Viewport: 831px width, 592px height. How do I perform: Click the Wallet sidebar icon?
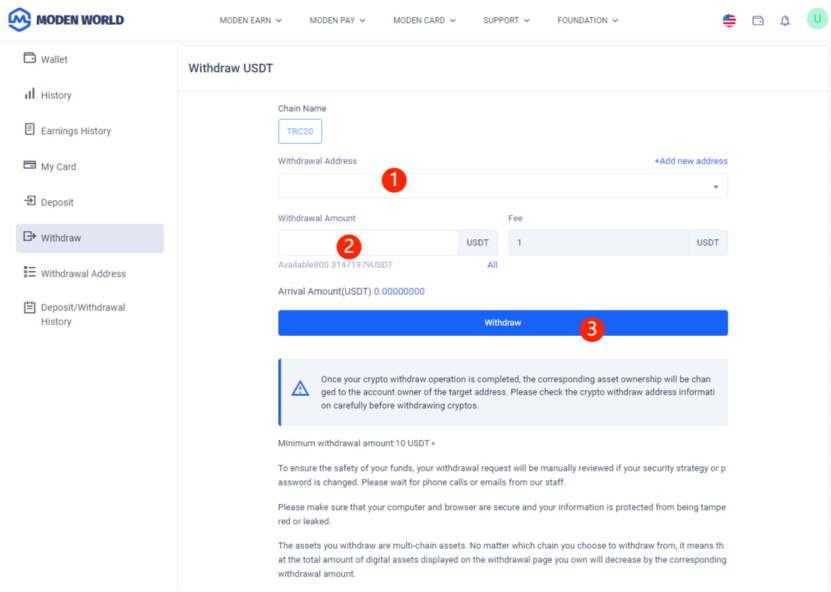[30, 58]
